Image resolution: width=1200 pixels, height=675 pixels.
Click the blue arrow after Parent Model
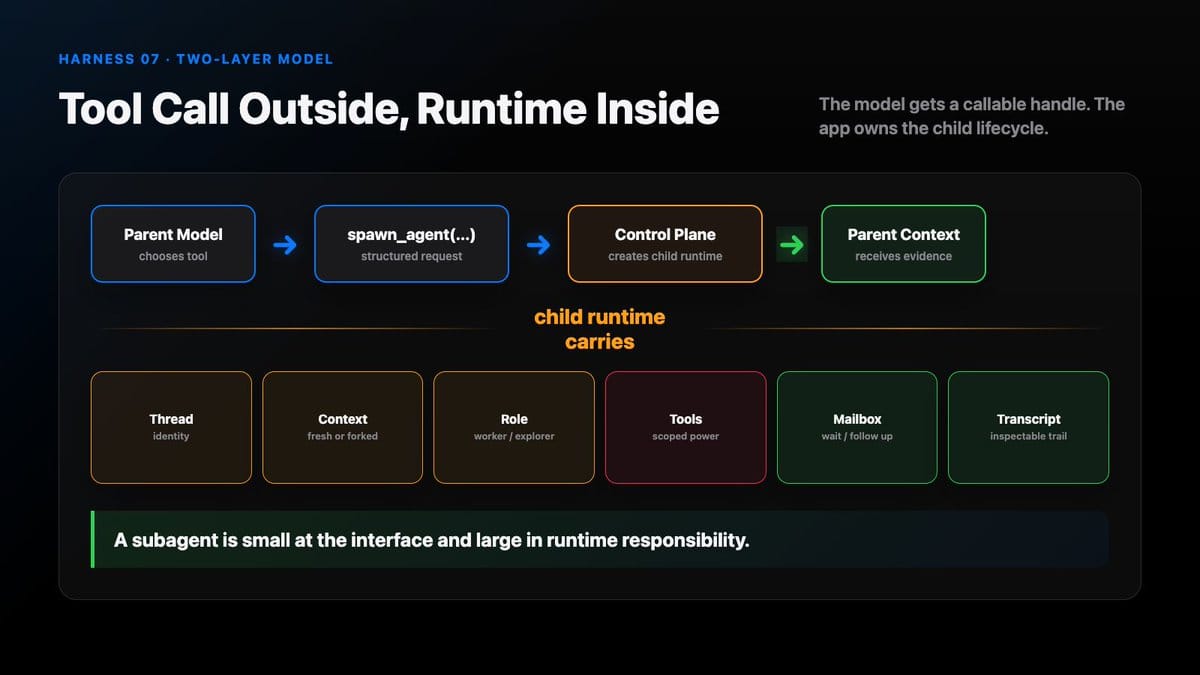click(285, 245)
